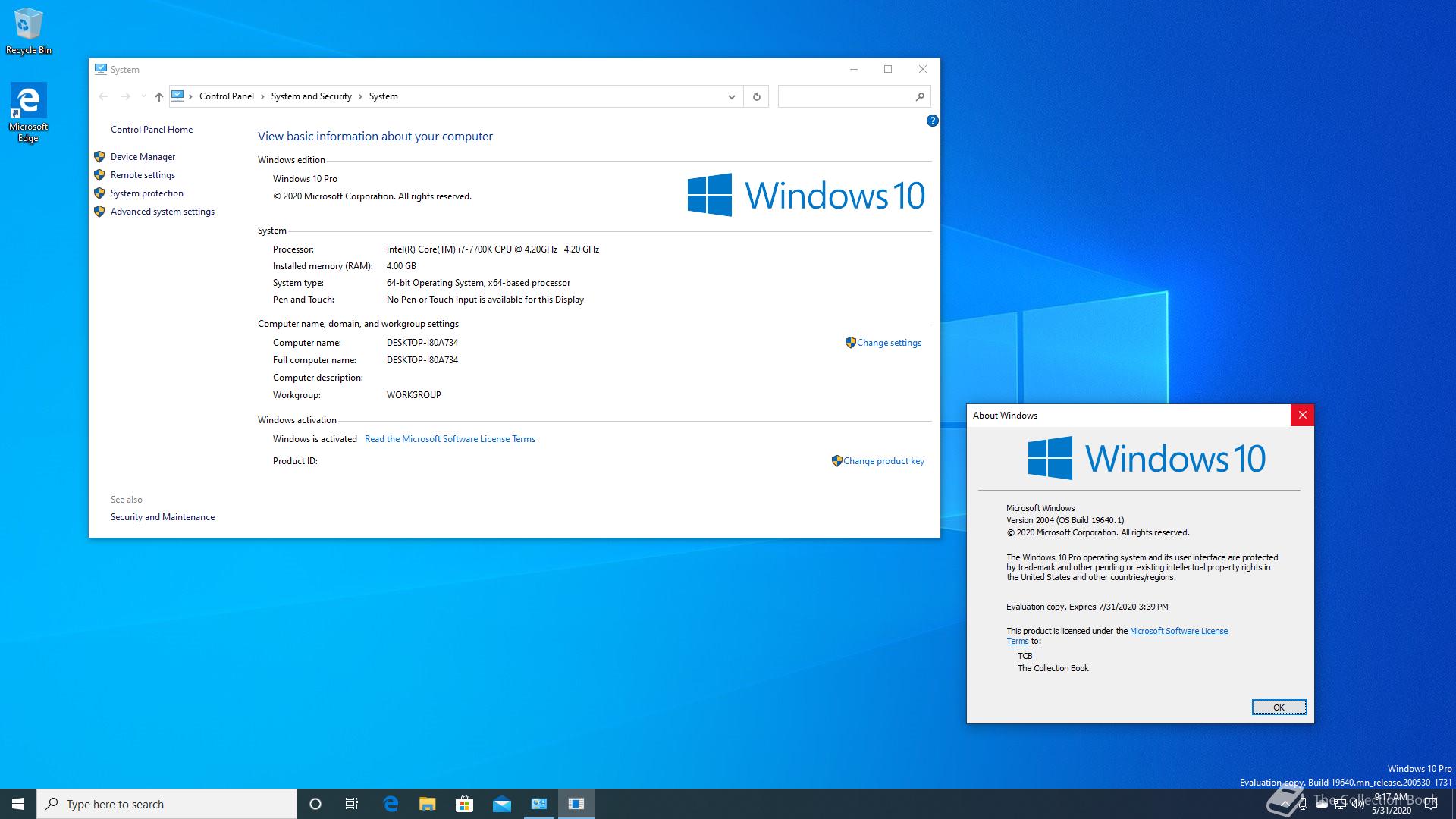
Task: Click Version 2004 build text in About Windows
Action: pyautogui.click(x=1065, y=520)
